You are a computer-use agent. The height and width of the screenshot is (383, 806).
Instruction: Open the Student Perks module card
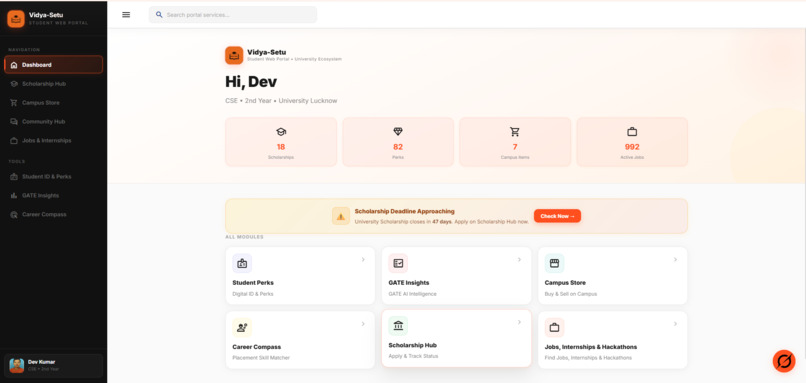point(300,276)
